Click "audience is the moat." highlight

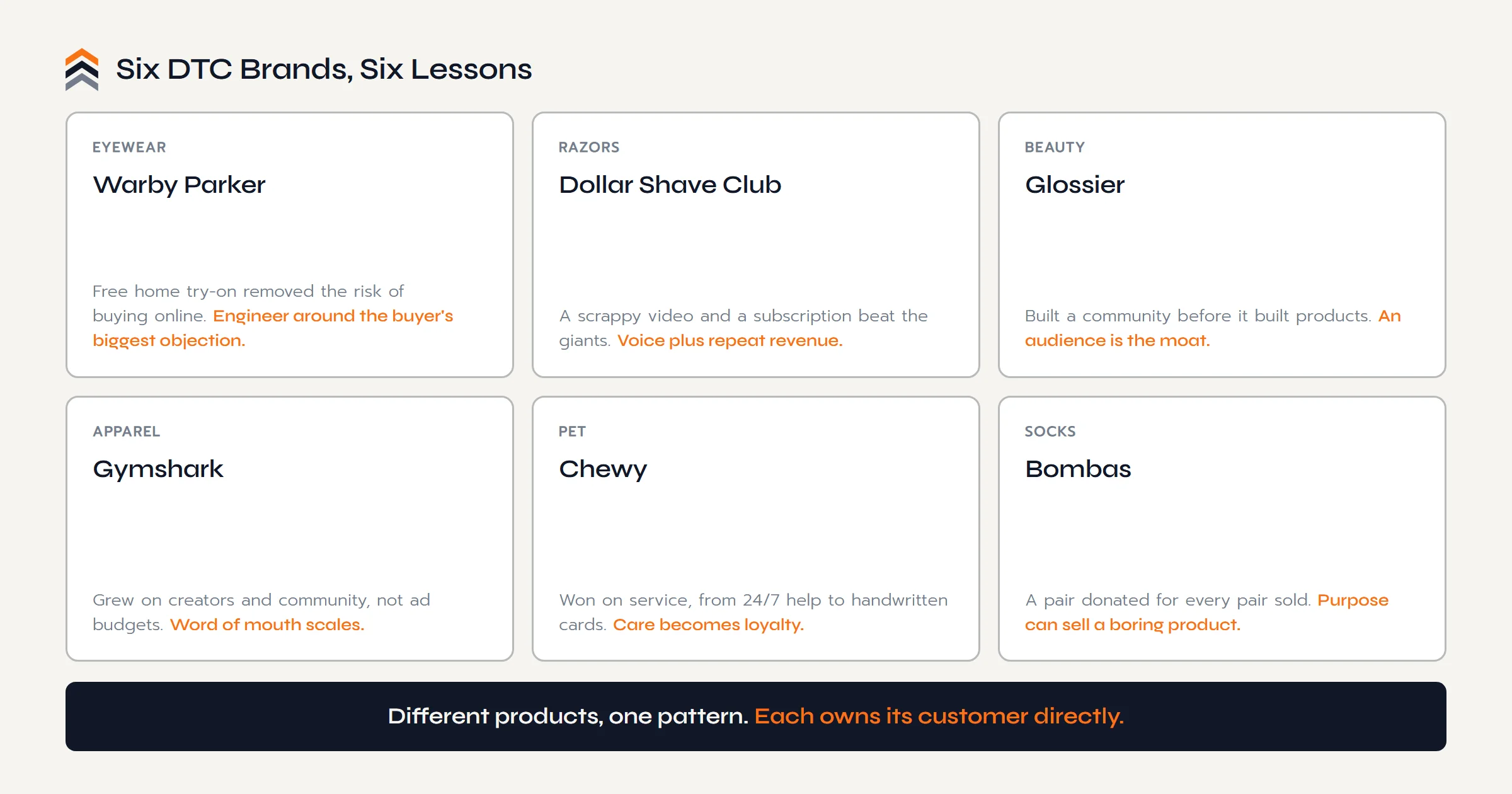pyautogui.click(x=1117, y=341)
